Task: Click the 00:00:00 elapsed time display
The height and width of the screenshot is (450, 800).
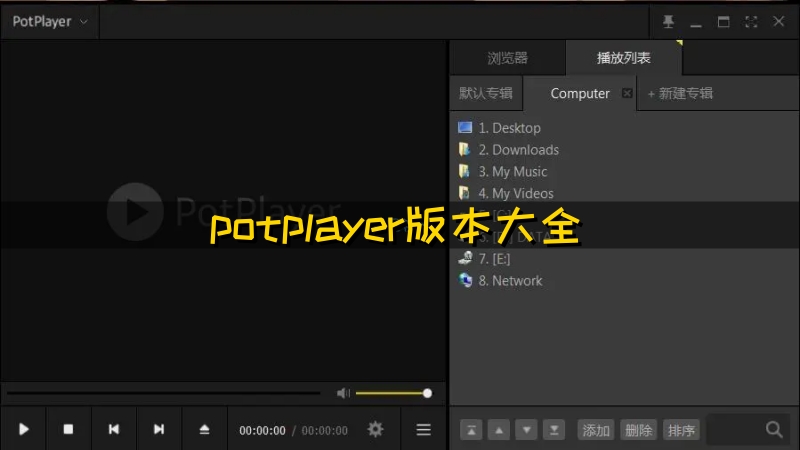Action: coord(262,431)
